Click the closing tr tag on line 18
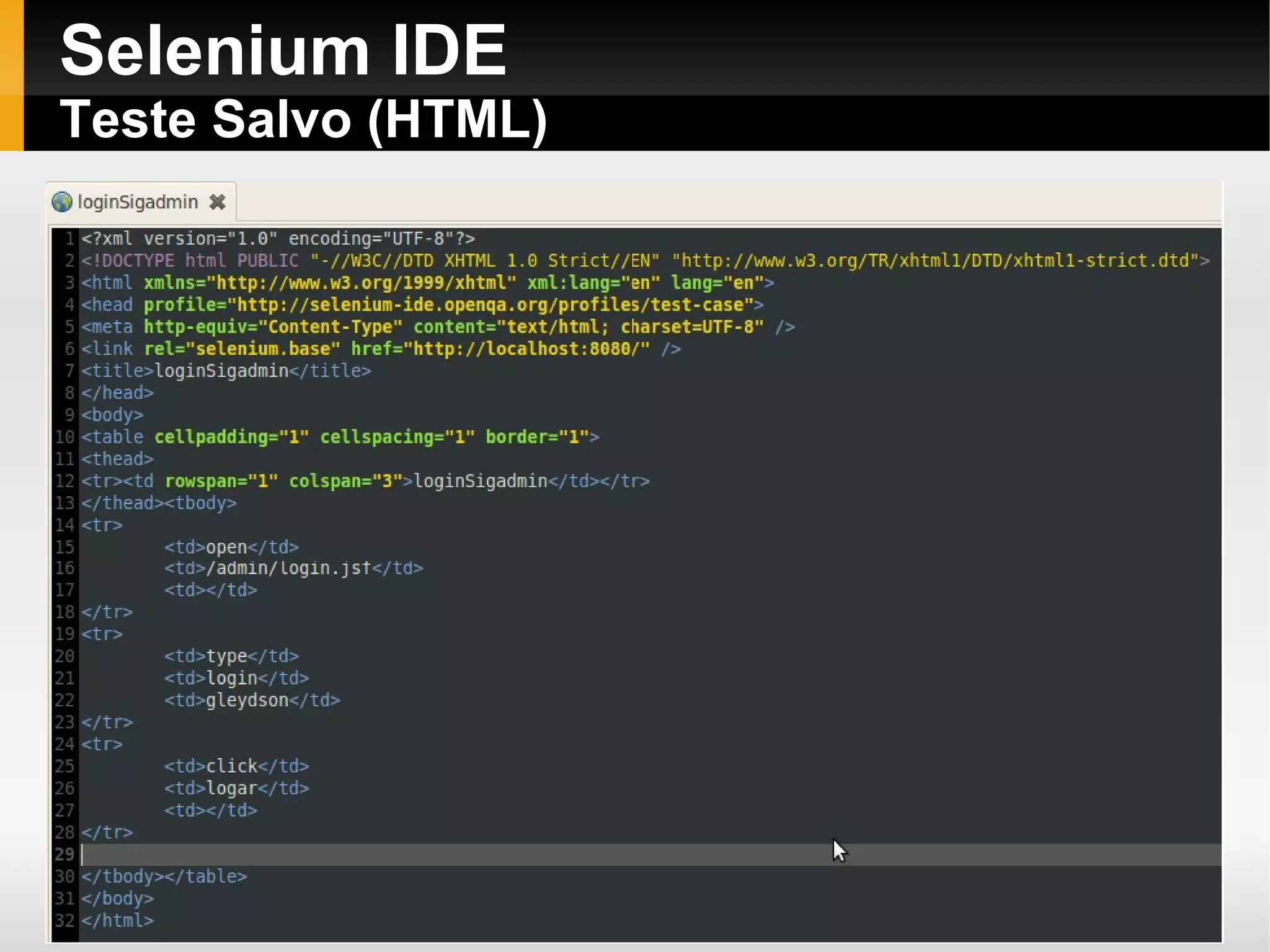The image size is (1270, 952). click(107, 612)
